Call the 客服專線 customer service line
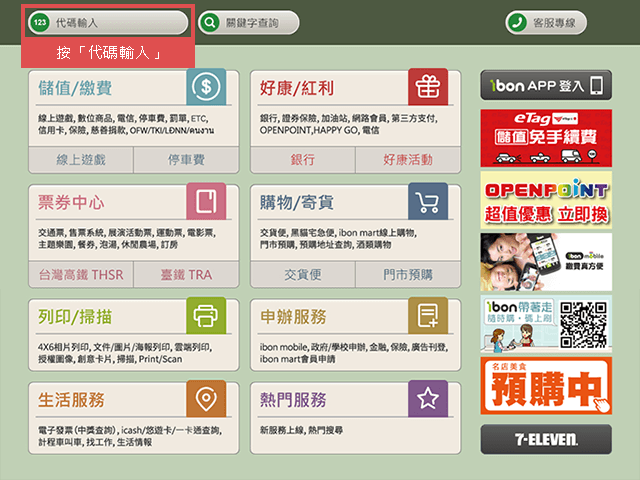 [x=546, y=22]
